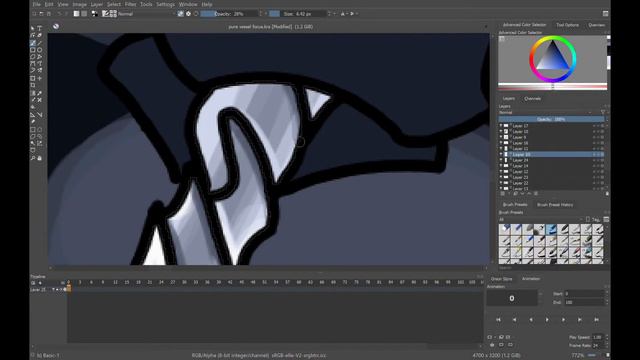
Task: Adjust the brush Size slider
Action: (298, 14)
